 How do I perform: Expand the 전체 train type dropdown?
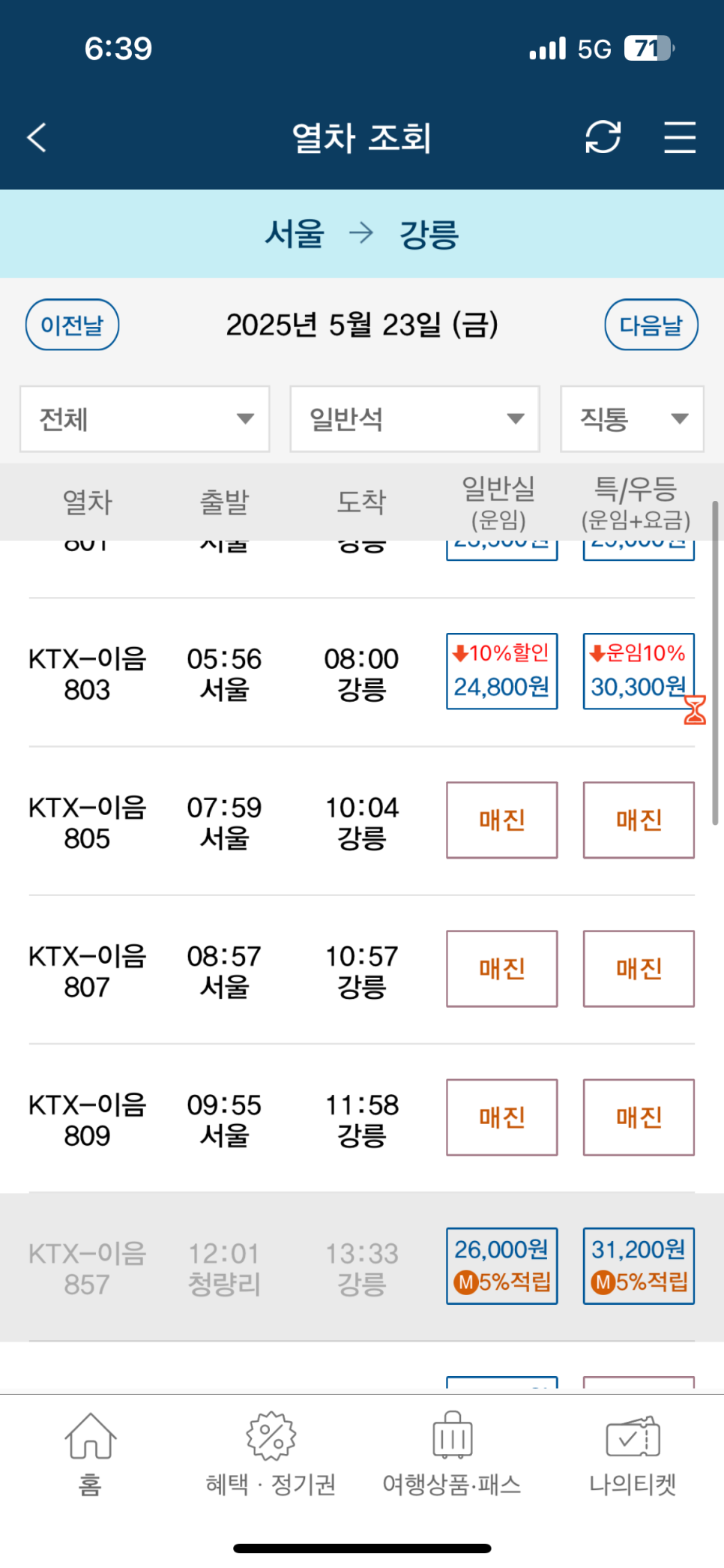coord(145,419)
